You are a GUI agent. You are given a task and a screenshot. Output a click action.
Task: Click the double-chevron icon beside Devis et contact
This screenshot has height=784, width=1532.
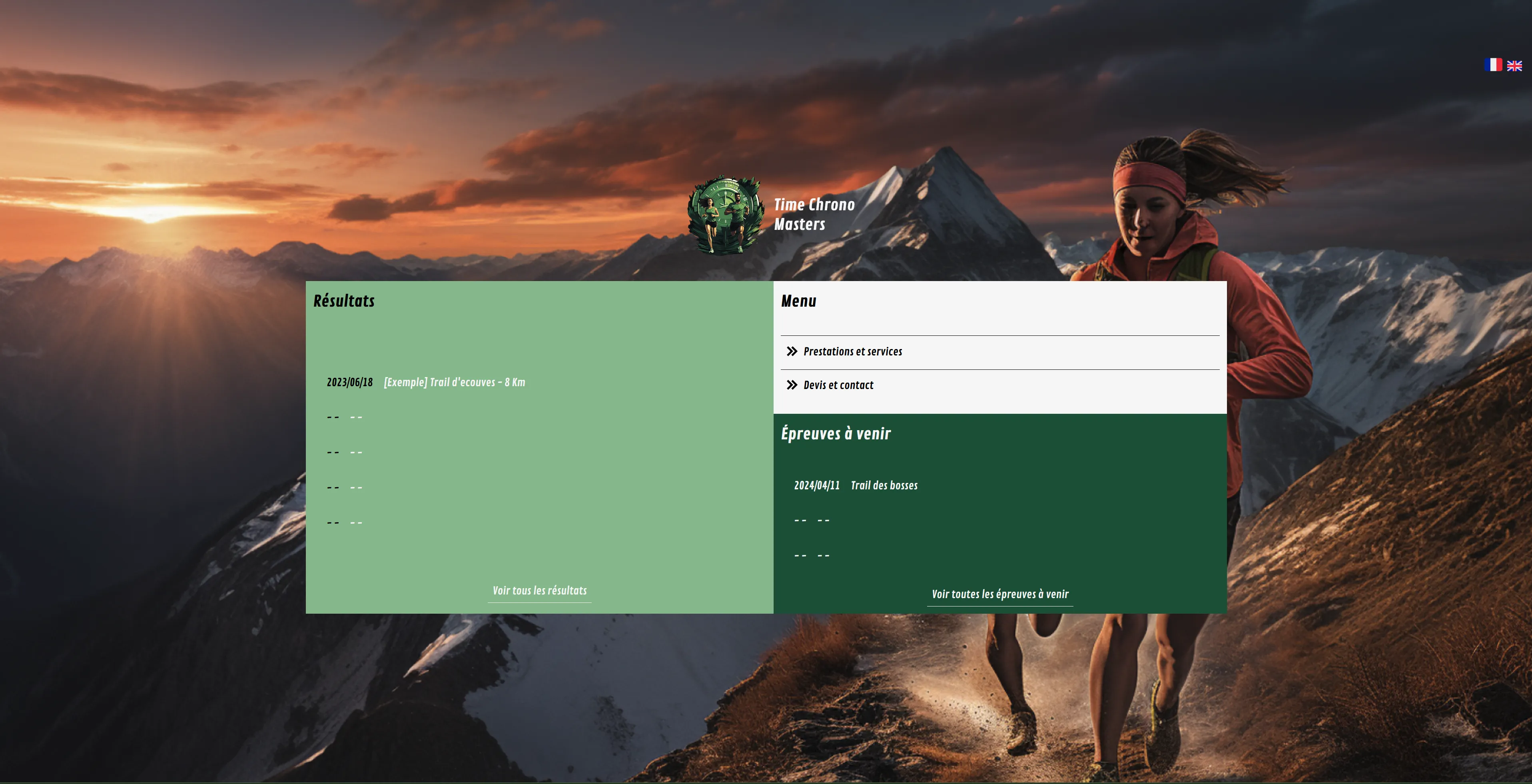click(792, 385)
